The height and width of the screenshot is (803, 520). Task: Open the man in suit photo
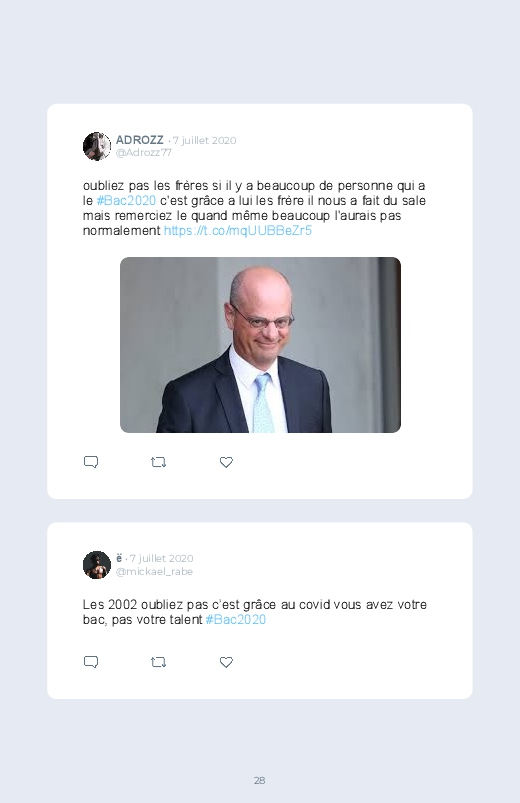(260, 345)
